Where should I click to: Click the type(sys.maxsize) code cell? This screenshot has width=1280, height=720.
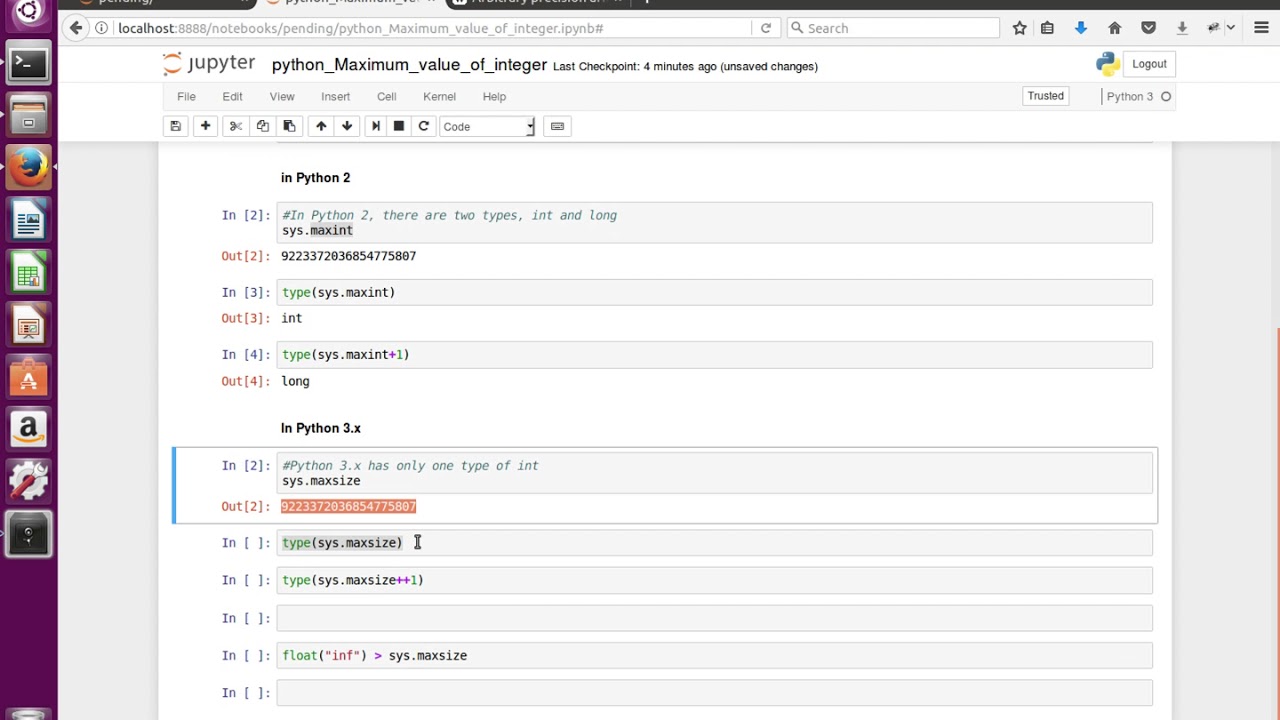[714, 543]
